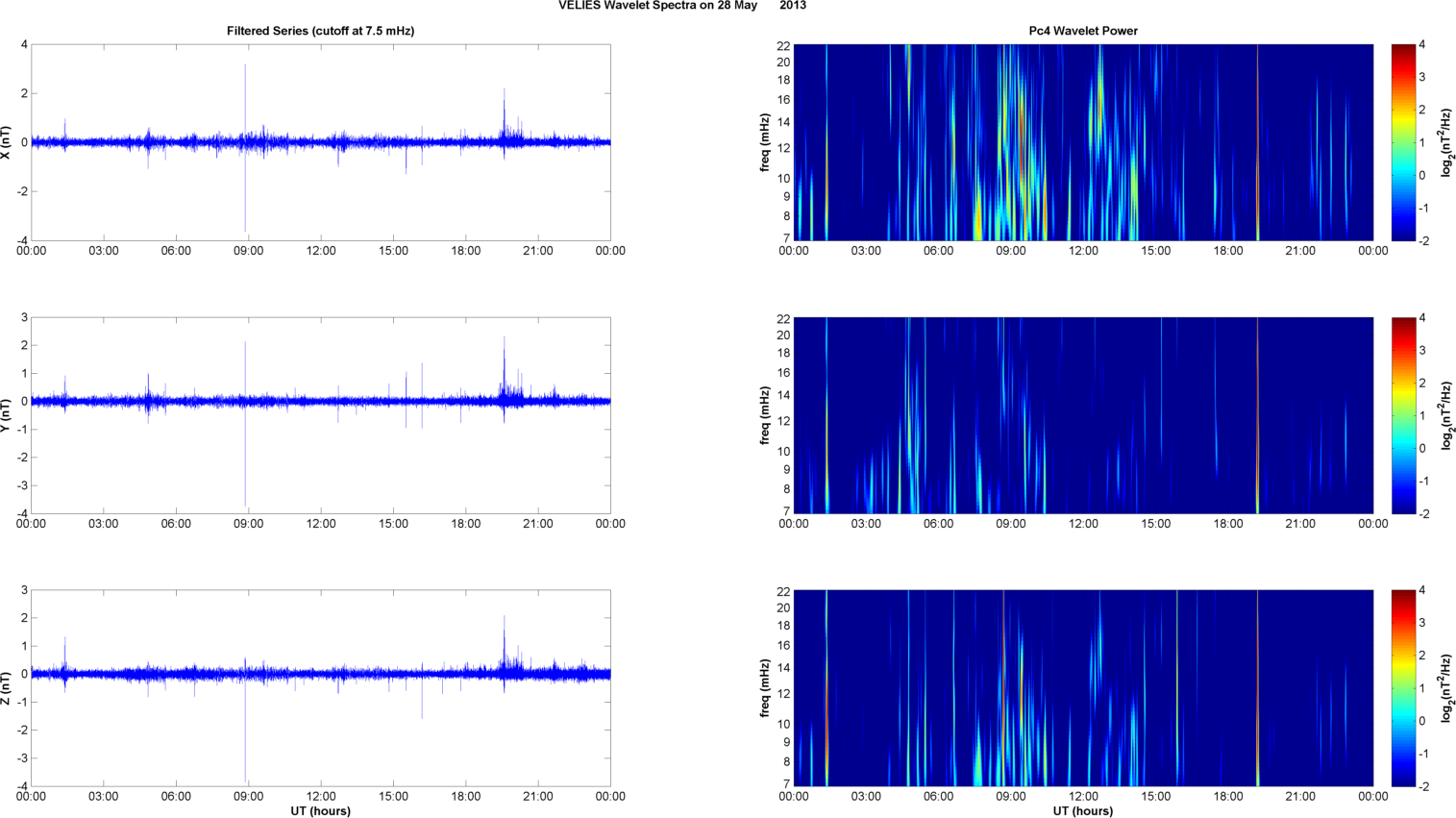Image resolution: width=1456 pixels, height=818 pixels.
Task: Click inside the Z component filtered series plot
Action: (321, 688)
